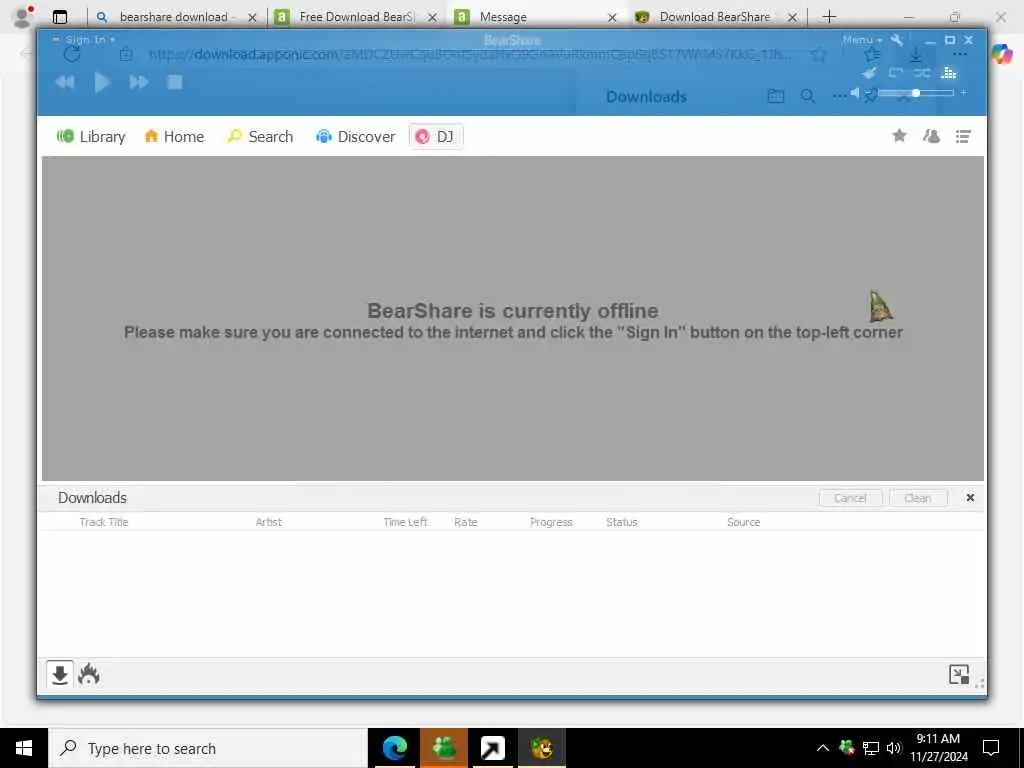Screen dimensions: 1024x768
Task: Switch to the Discover tab
Action: (x=356, y=136)
